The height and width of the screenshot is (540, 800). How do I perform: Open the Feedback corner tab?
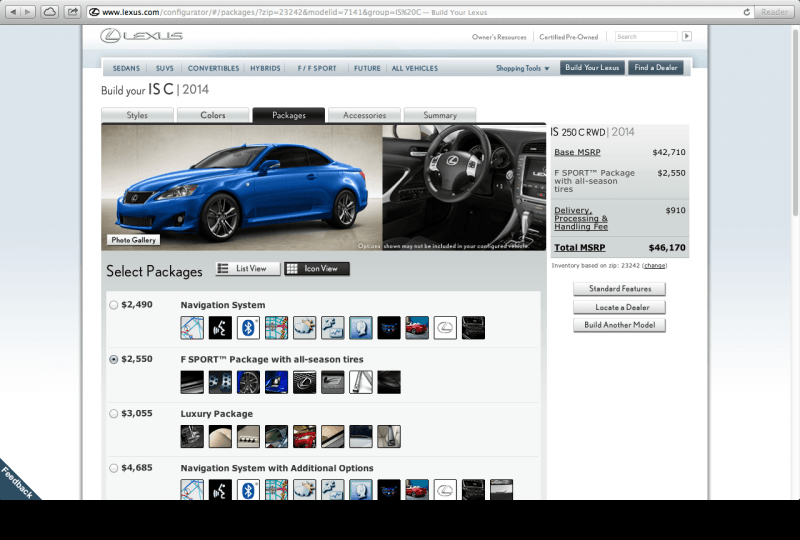15,481
